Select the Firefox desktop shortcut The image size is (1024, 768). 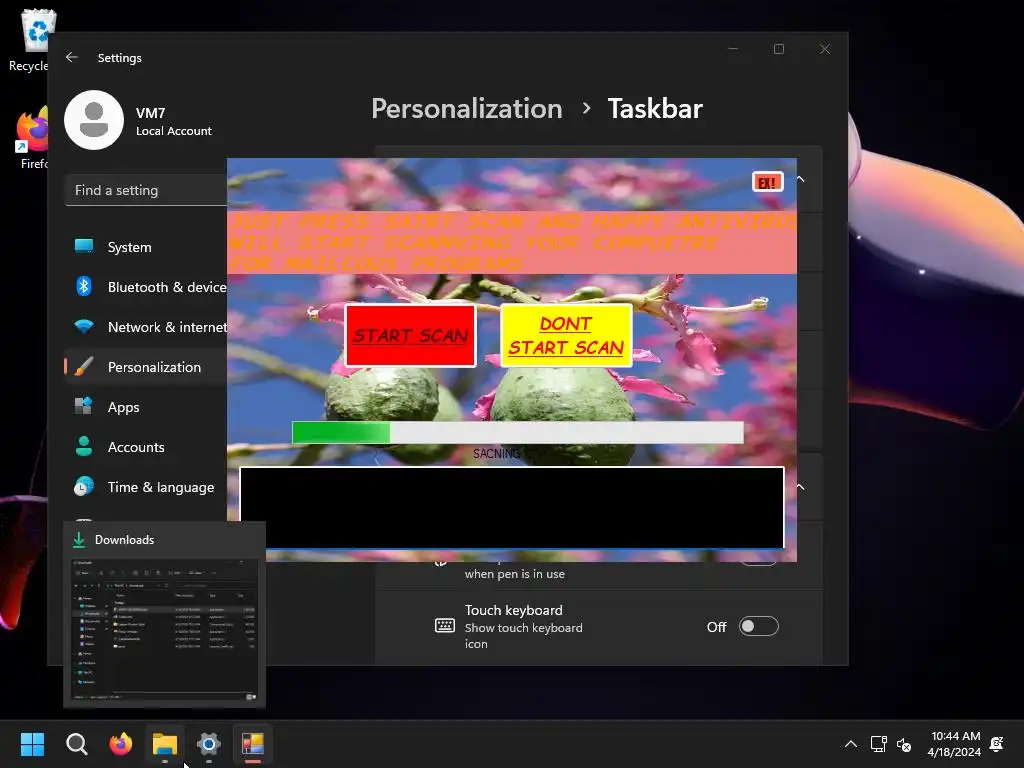[31, 139]
